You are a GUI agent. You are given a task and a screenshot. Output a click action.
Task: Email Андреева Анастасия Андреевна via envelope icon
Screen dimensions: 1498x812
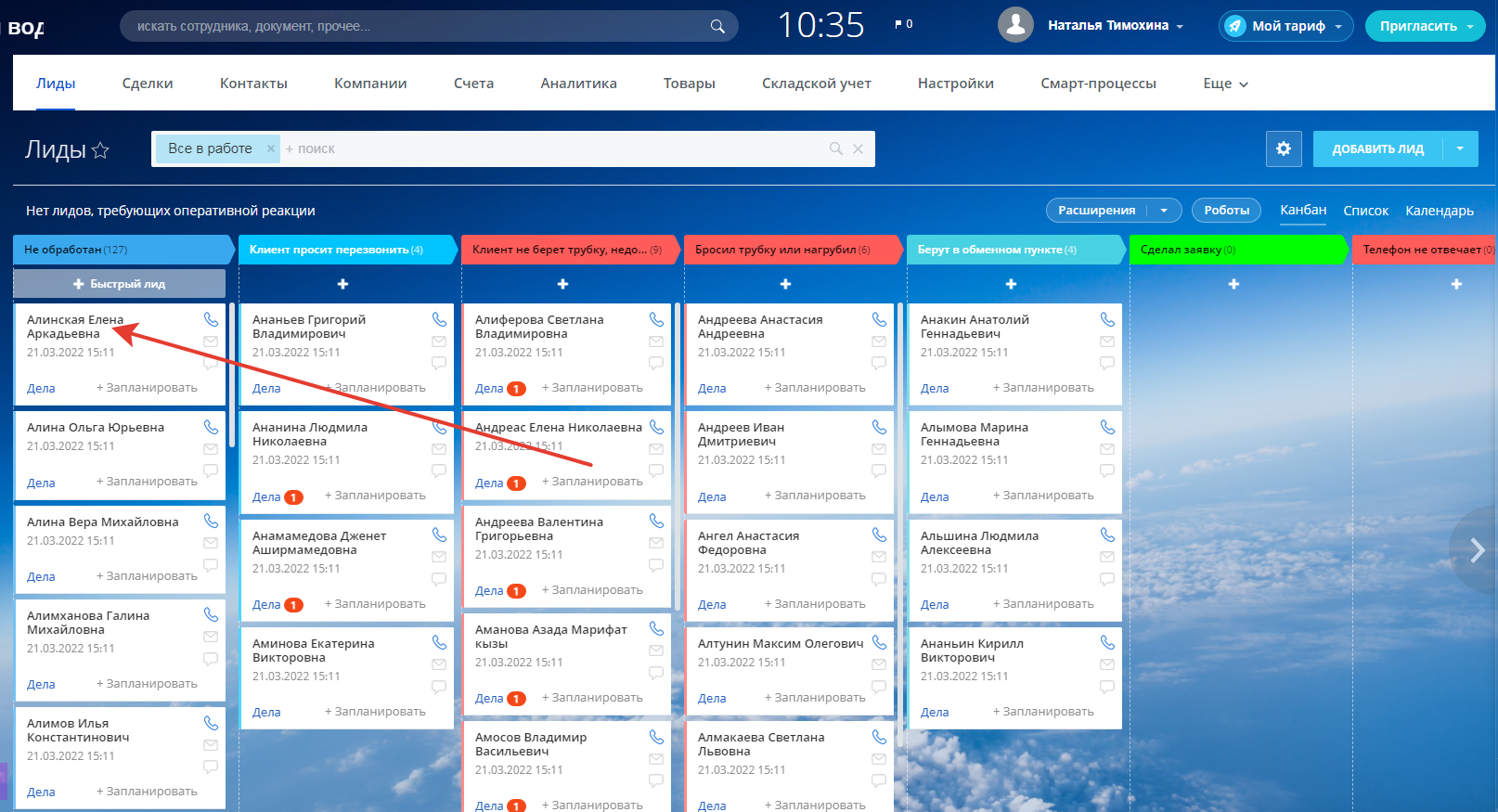pyautogui.click(x=879, y=342)
